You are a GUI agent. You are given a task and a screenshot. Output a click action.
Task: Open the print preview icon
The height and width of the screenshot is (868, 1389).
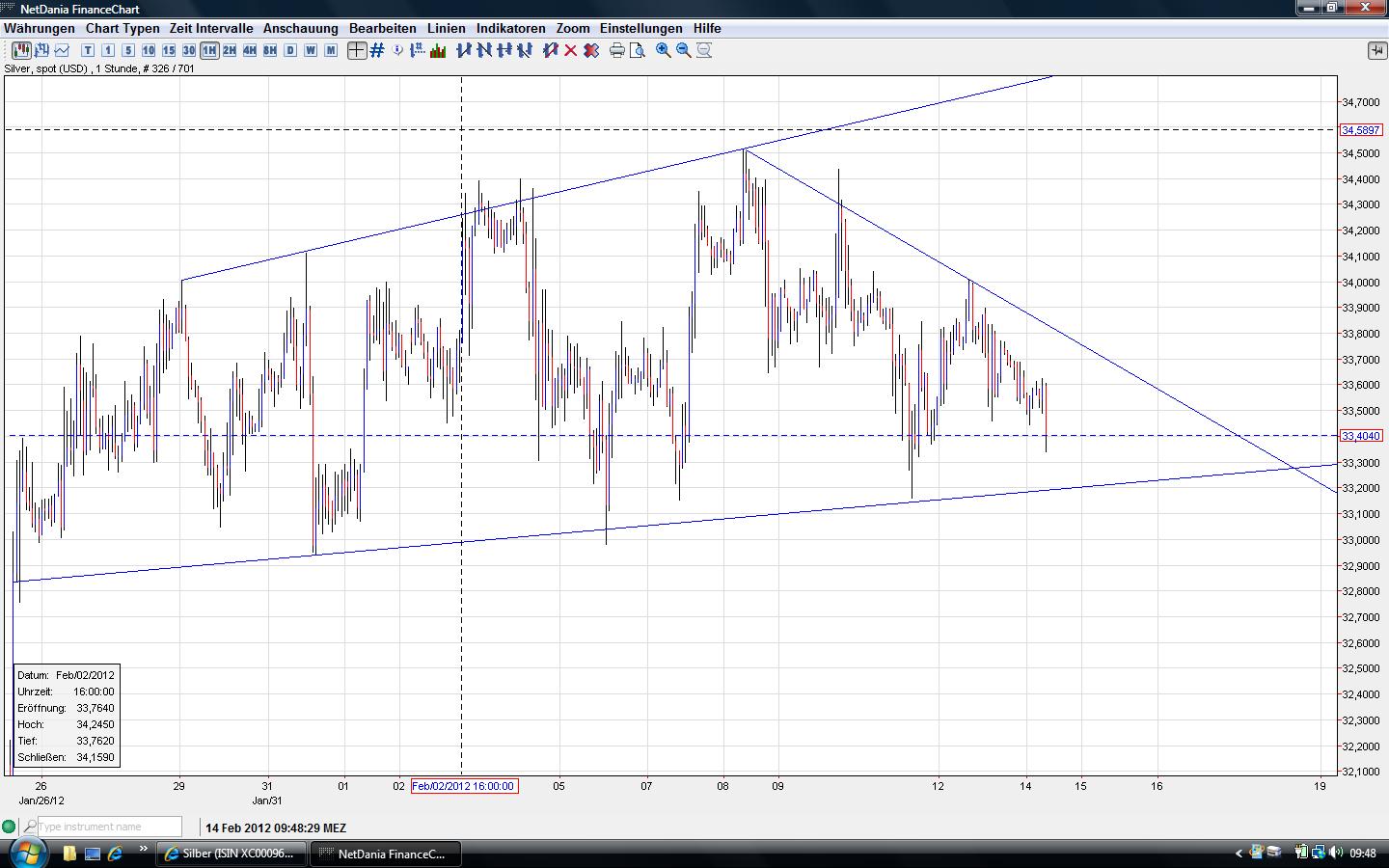click(638, 50)
